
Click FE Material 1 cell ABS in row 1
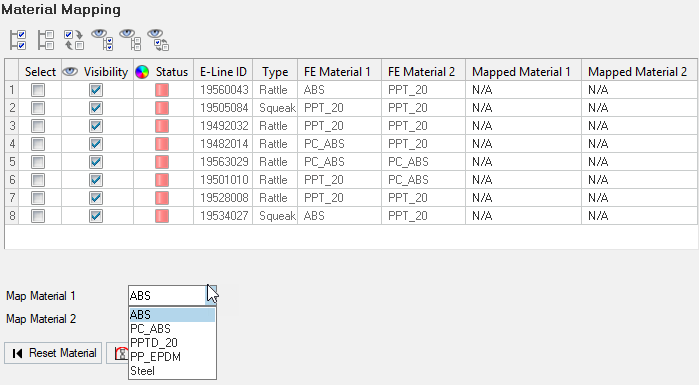click(339, 90)
